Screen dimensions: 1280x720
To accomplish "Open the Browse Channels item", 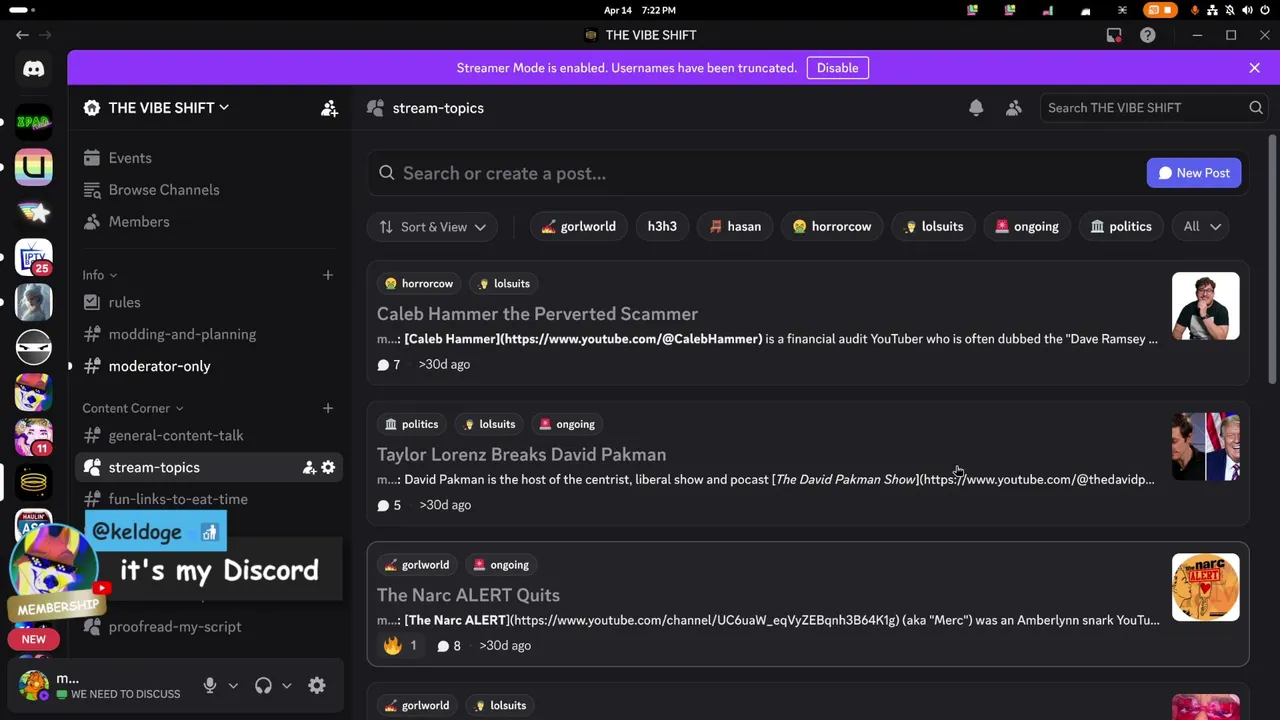I will tap(164, 190).
